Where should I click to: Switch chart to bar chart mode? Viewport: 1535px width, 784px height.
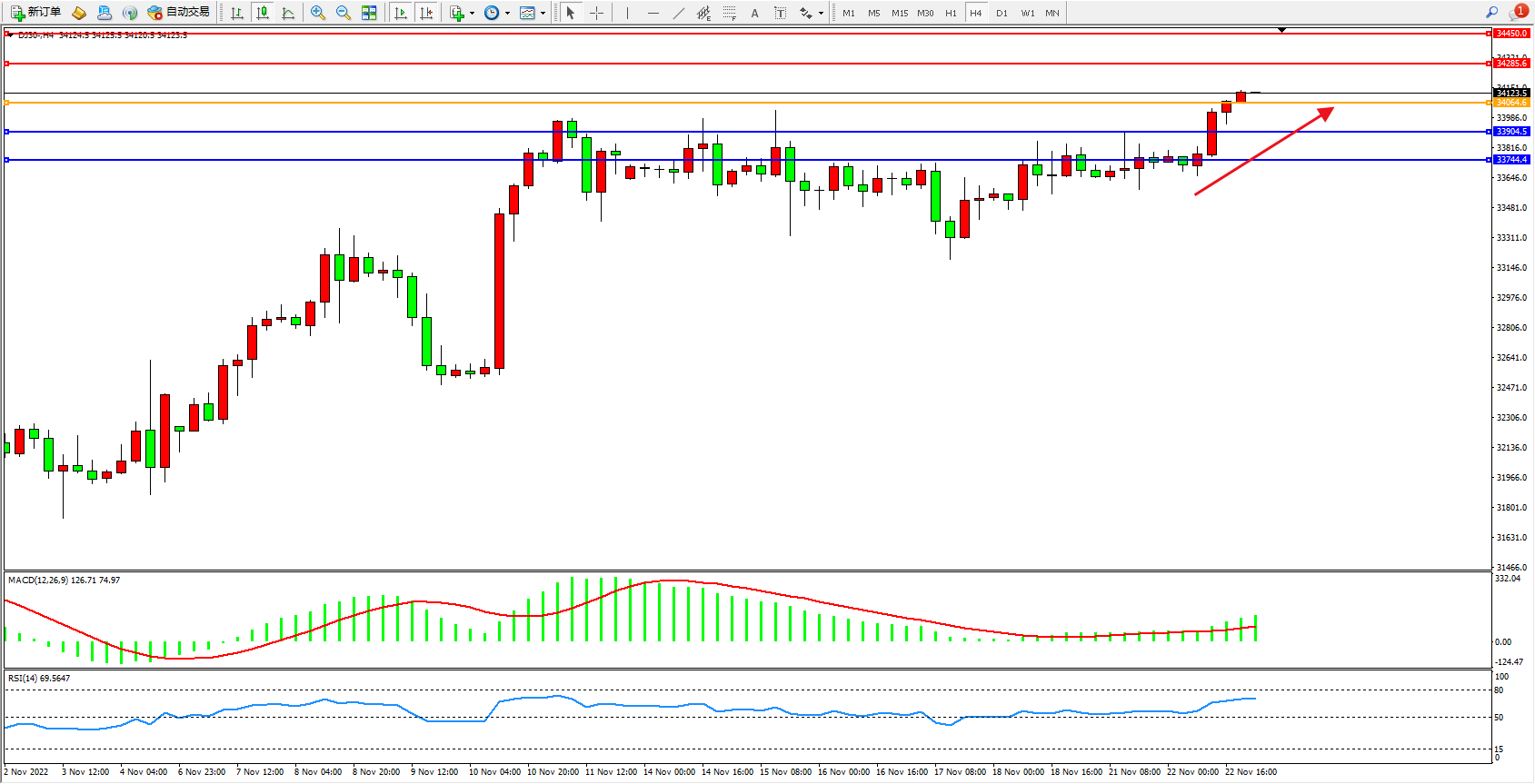237,13
